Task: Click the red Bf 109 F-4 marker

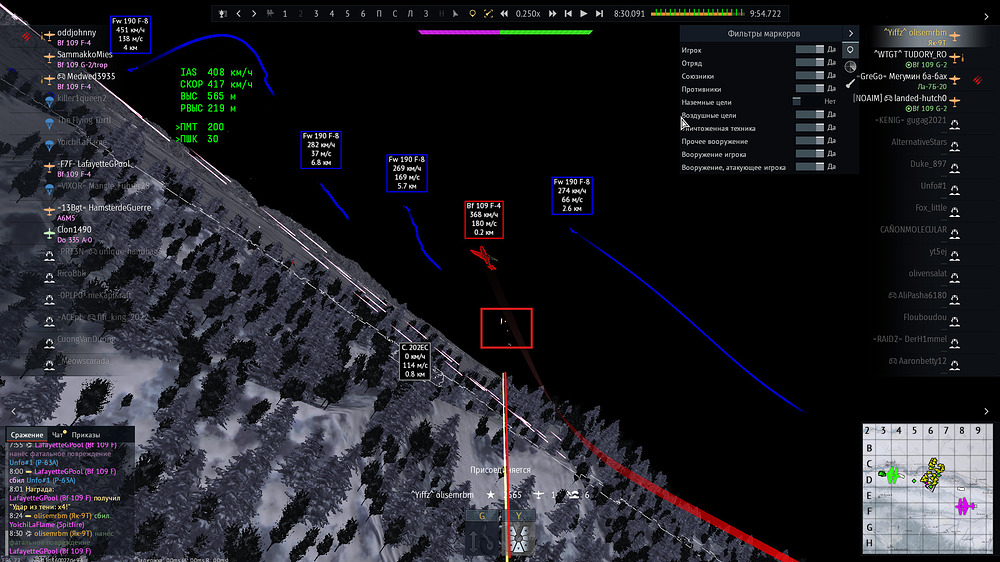Action: (x=484, y=219)
